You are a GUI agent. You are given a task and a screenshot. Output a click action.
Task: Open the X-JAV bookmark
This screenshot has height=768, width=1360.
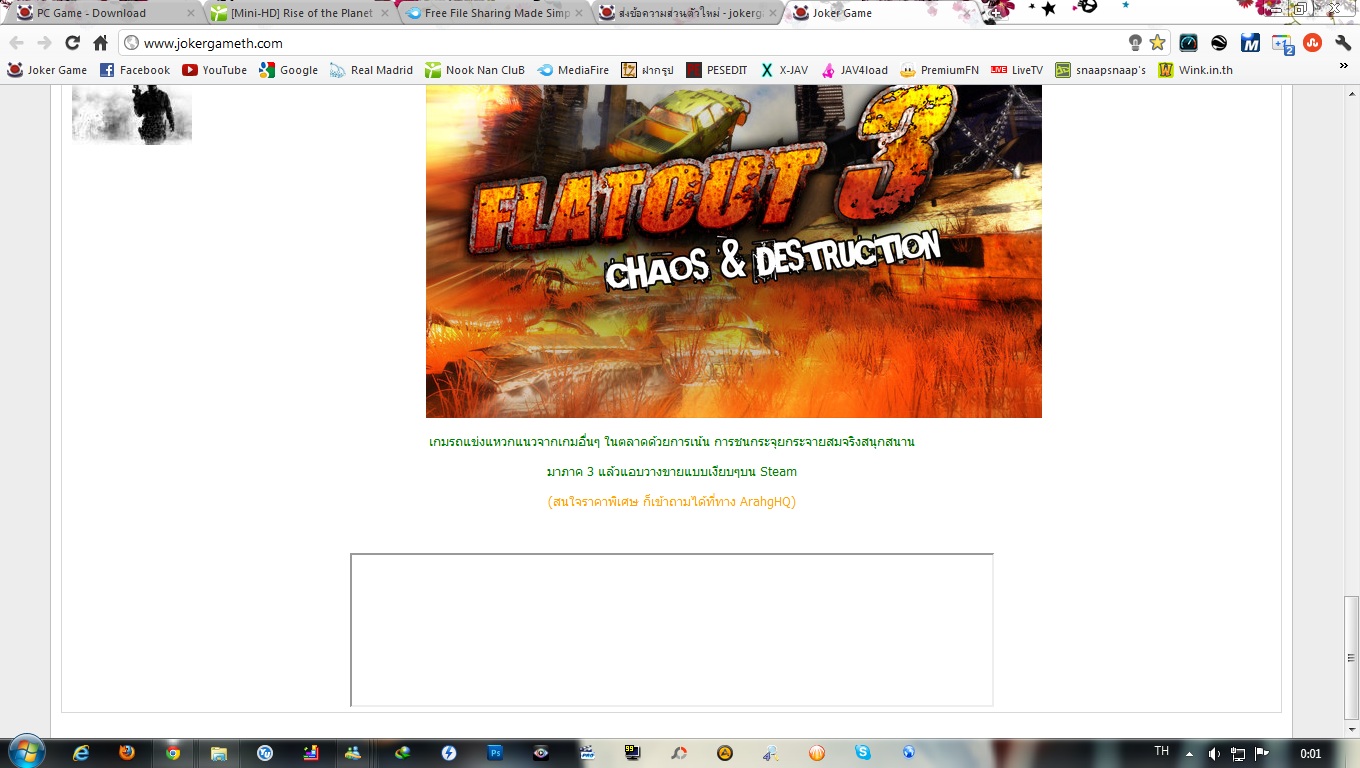tap(784, 70)
